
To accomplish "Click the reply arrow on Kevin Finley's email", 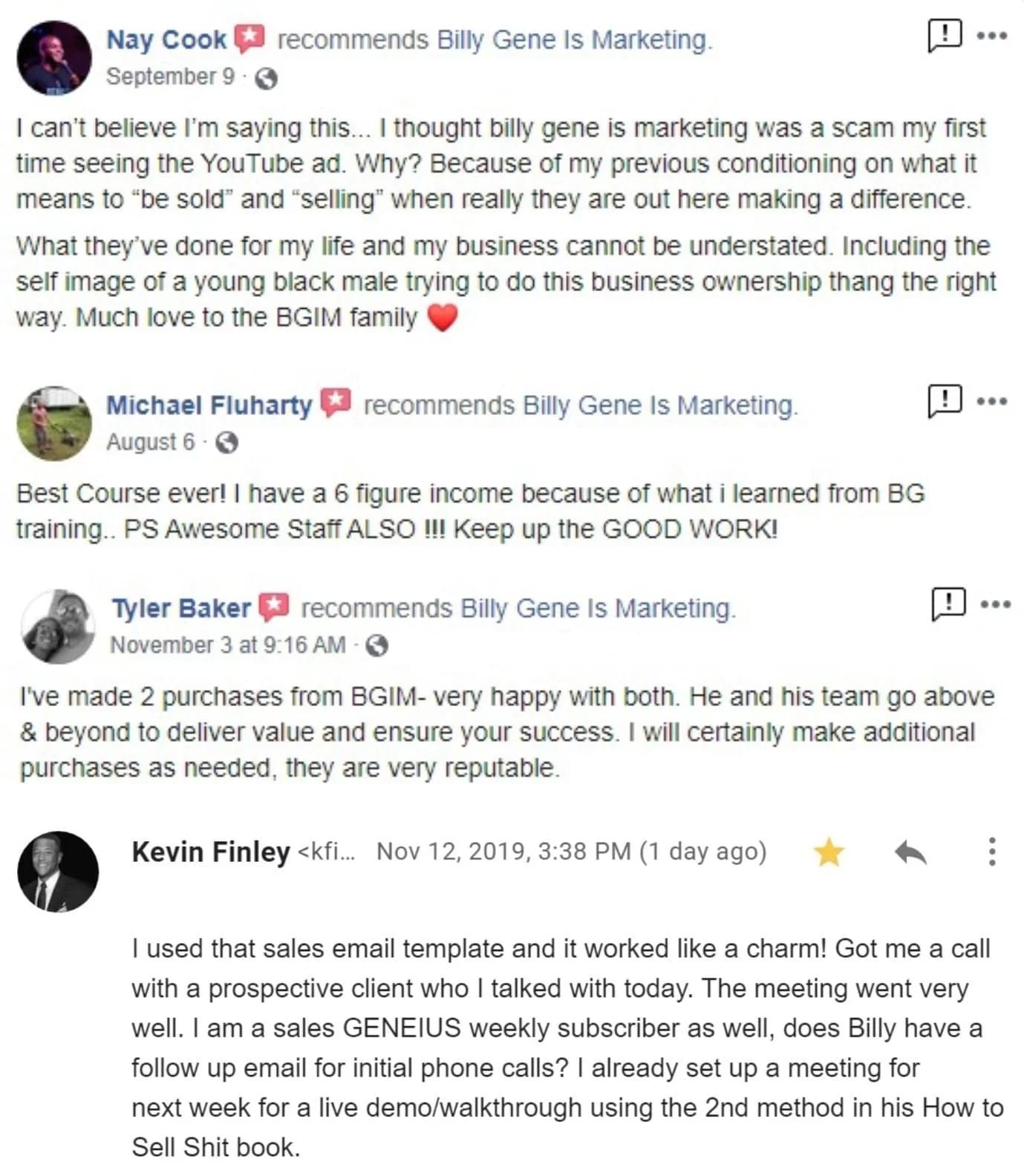I will 910,852.
